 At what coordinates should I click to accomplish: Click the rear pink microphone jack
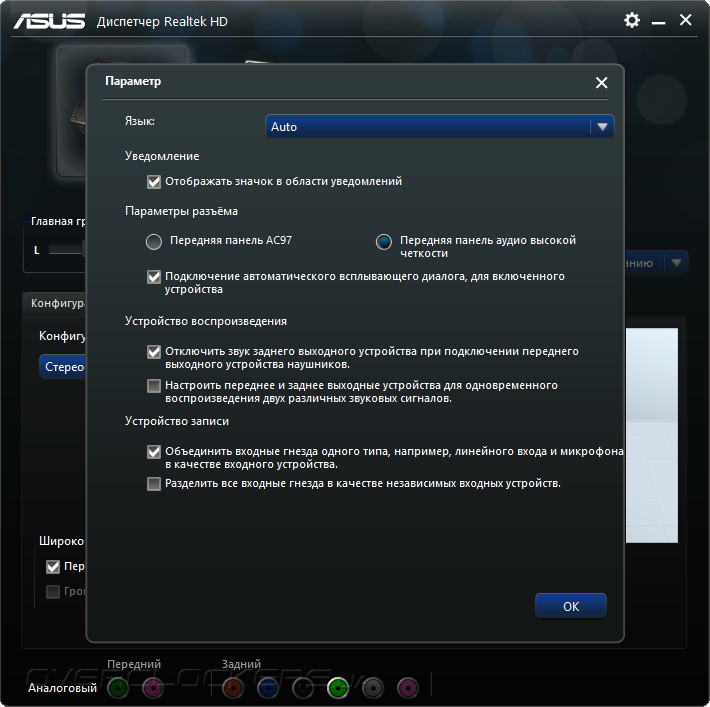click(x=408, y=688)
